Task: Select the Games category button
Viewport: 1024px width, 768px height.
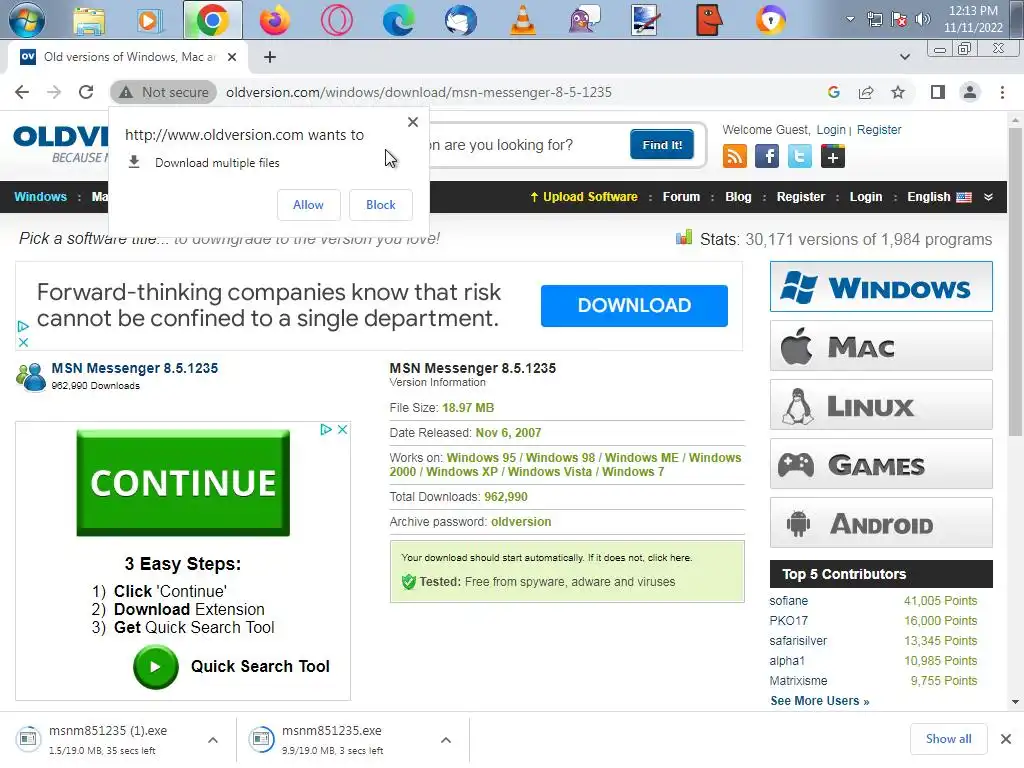Action: pyautogui.click(x=881, y=464)
